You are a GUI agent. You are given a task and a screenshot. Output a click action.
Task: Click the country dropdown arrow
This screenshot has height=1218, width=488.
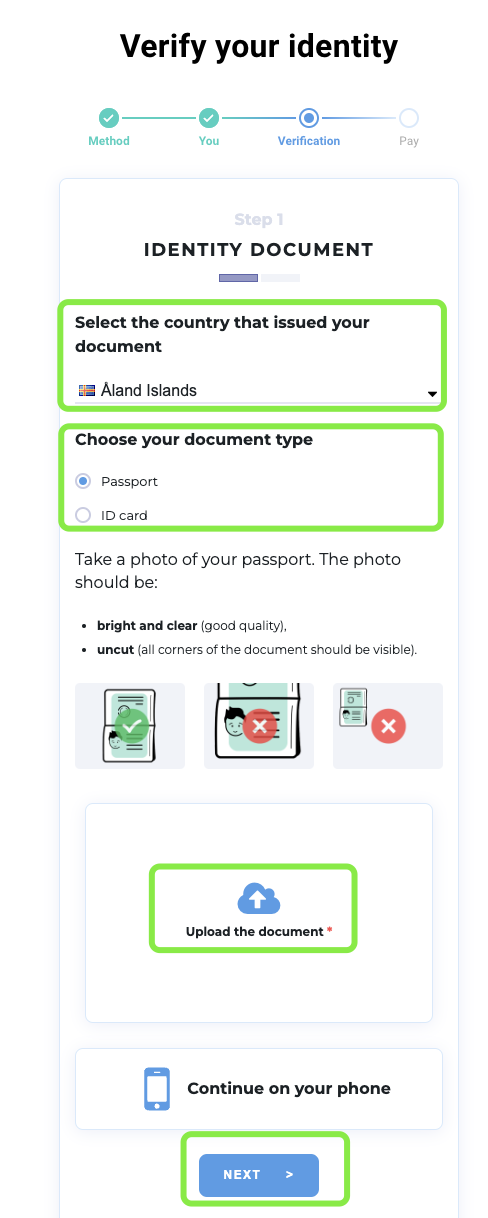click(x=433, y=394)
